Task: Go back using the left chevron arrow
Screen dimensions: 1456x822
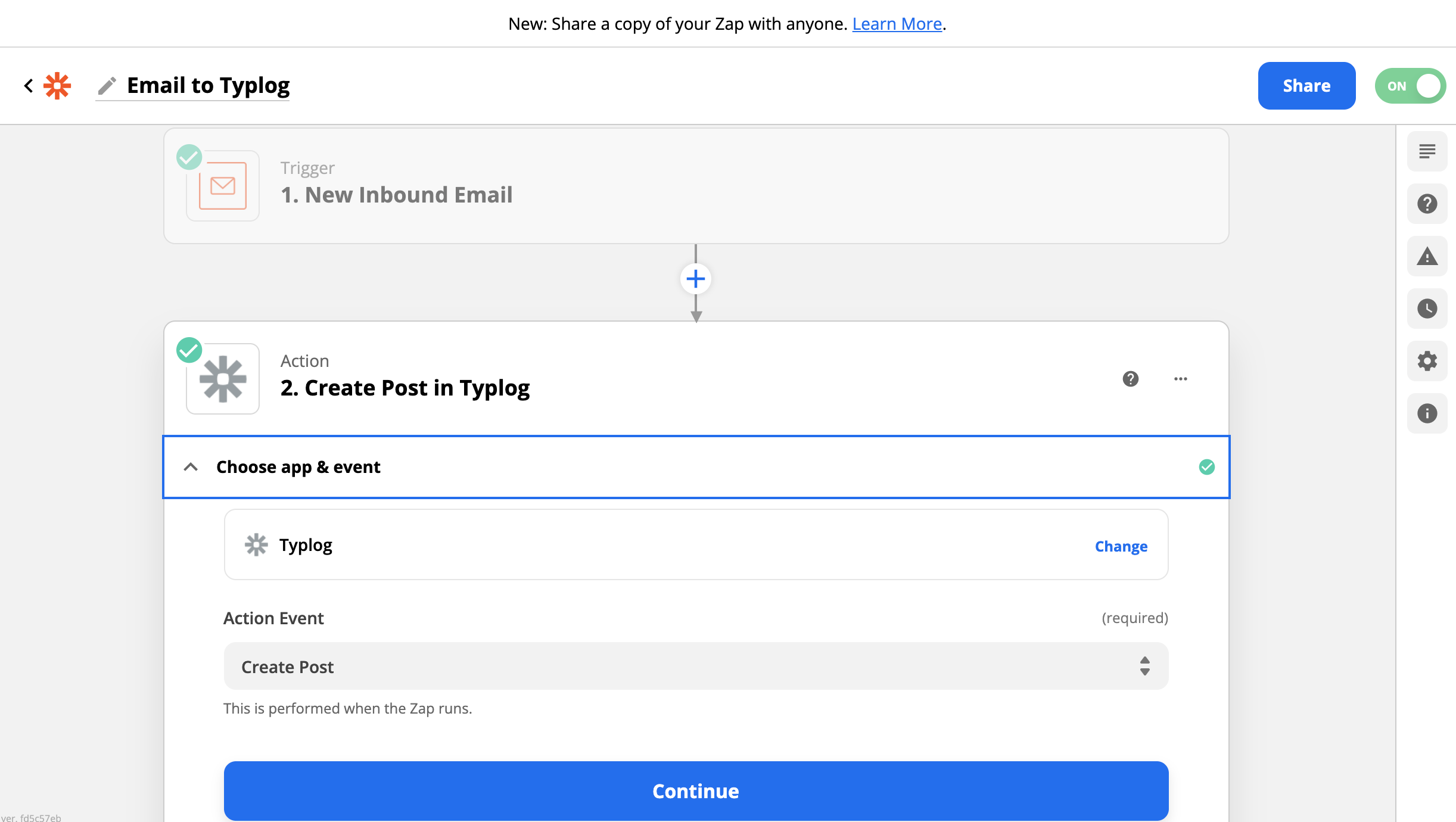Action: 28,86
